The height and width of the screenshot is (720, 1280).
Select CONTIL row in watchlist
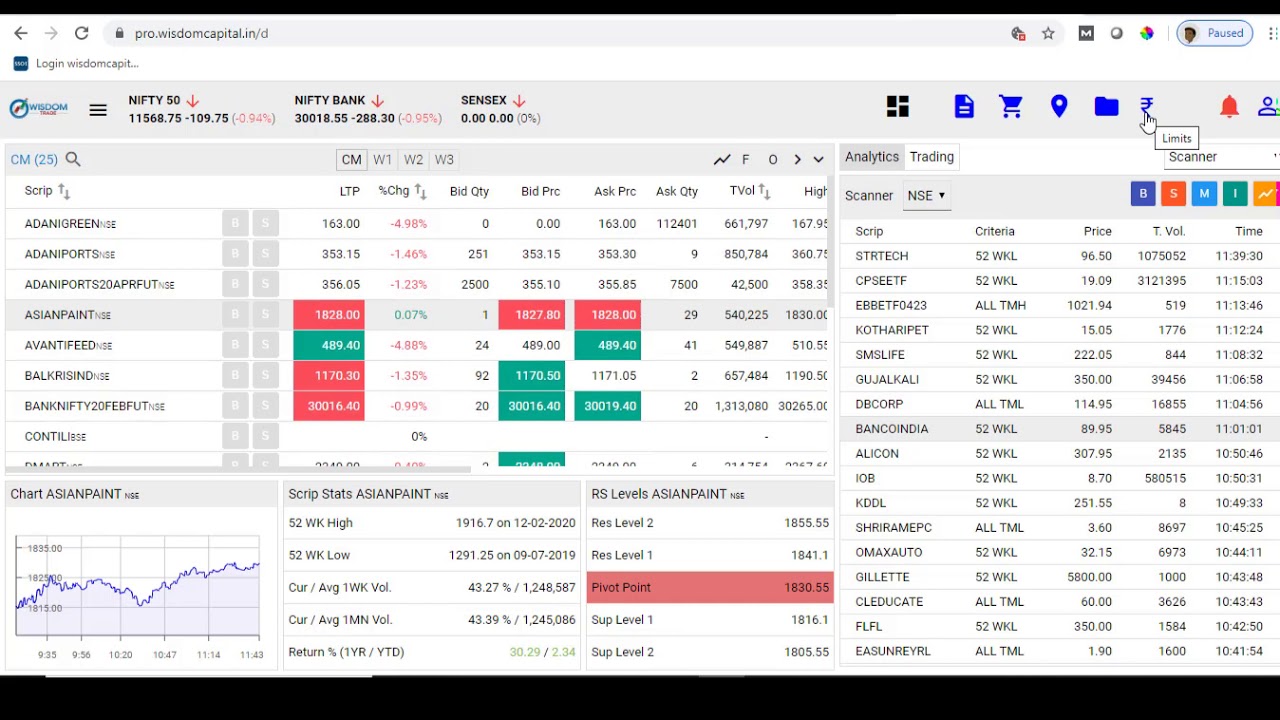(417, 437)
